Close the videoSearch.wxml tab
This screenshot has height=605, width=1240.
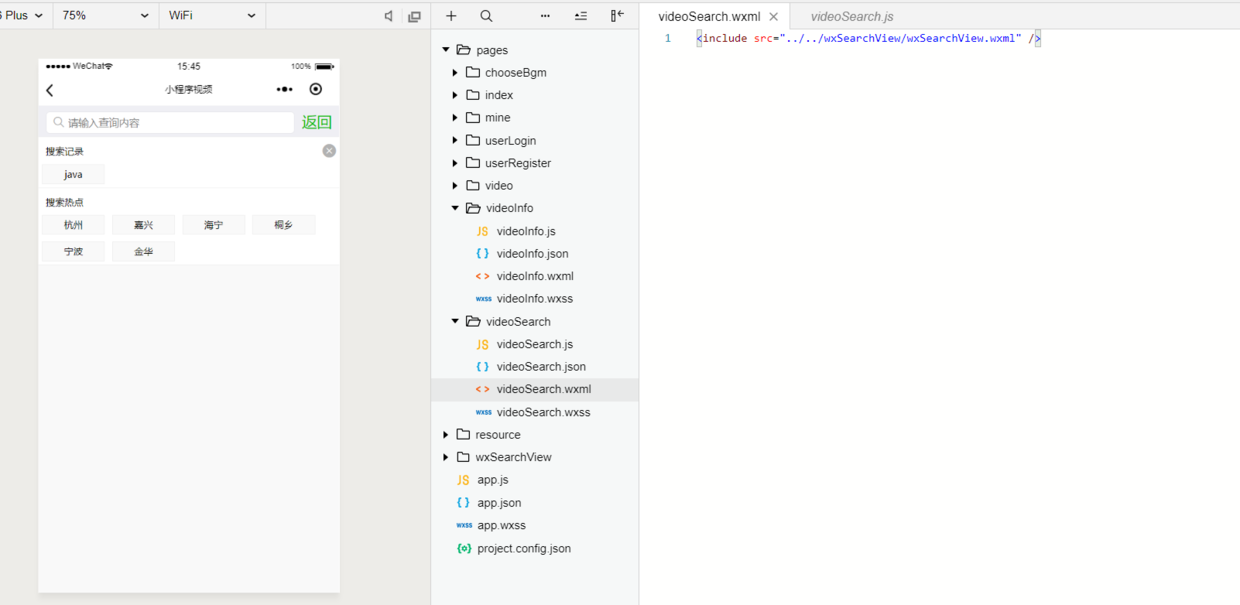(774, 17)
